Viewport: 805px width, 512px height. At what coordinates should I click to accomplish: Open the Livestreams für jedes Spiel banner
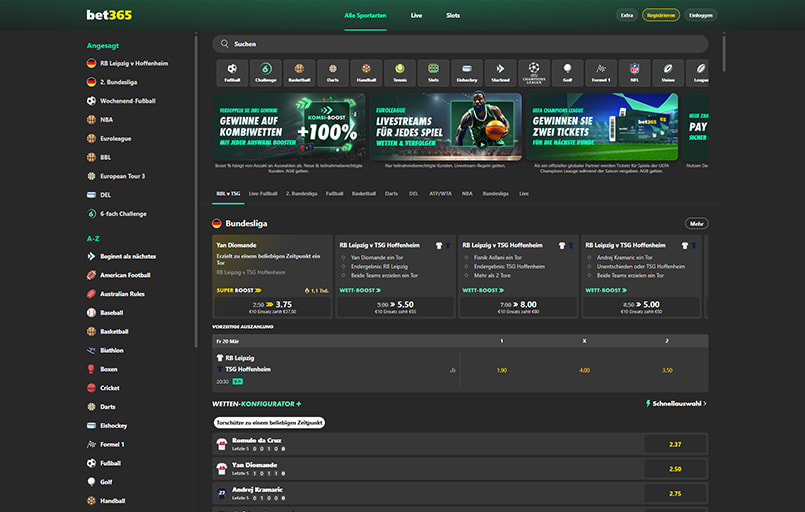(x=445, y=127)
